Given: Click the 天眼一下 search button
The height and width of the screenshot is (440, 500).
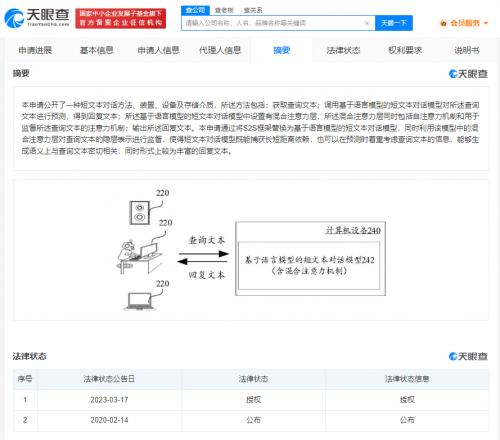Looking at the screenshot, I should (394, 23).
